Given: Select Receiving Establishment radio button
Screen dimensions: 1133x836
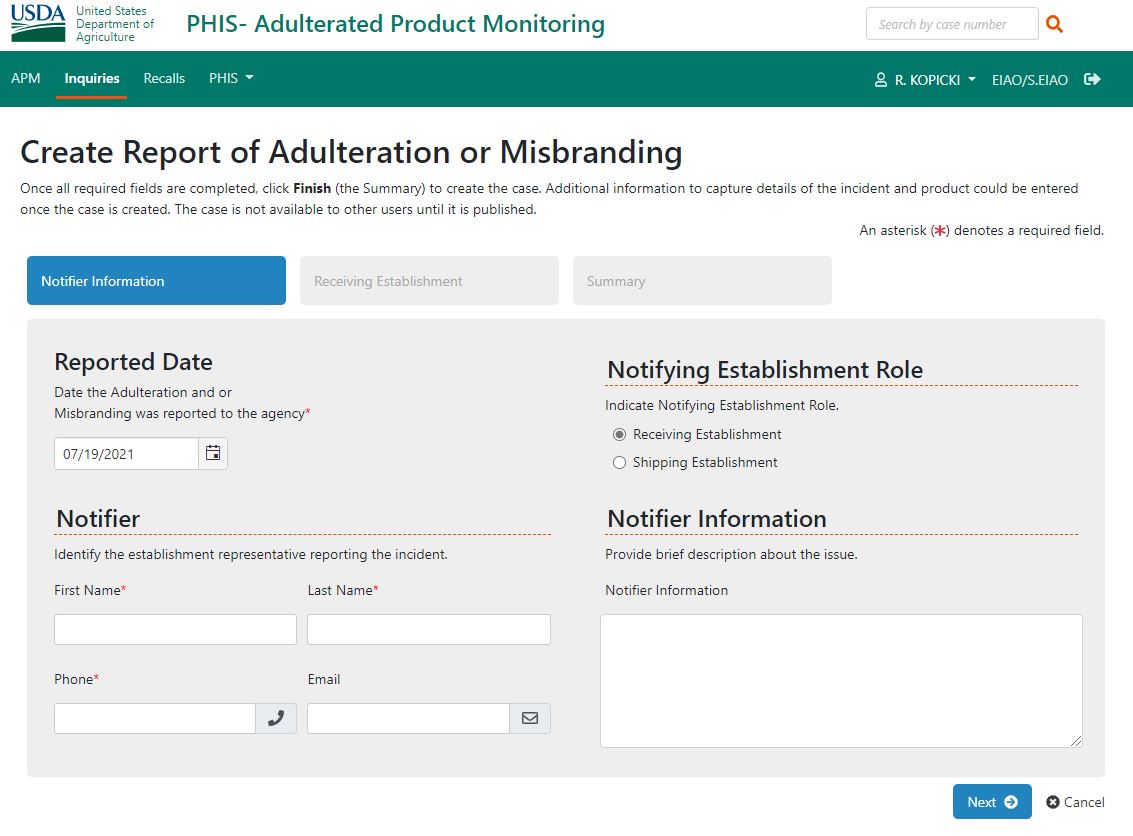Looking at the screenshot, I should 619,434.
